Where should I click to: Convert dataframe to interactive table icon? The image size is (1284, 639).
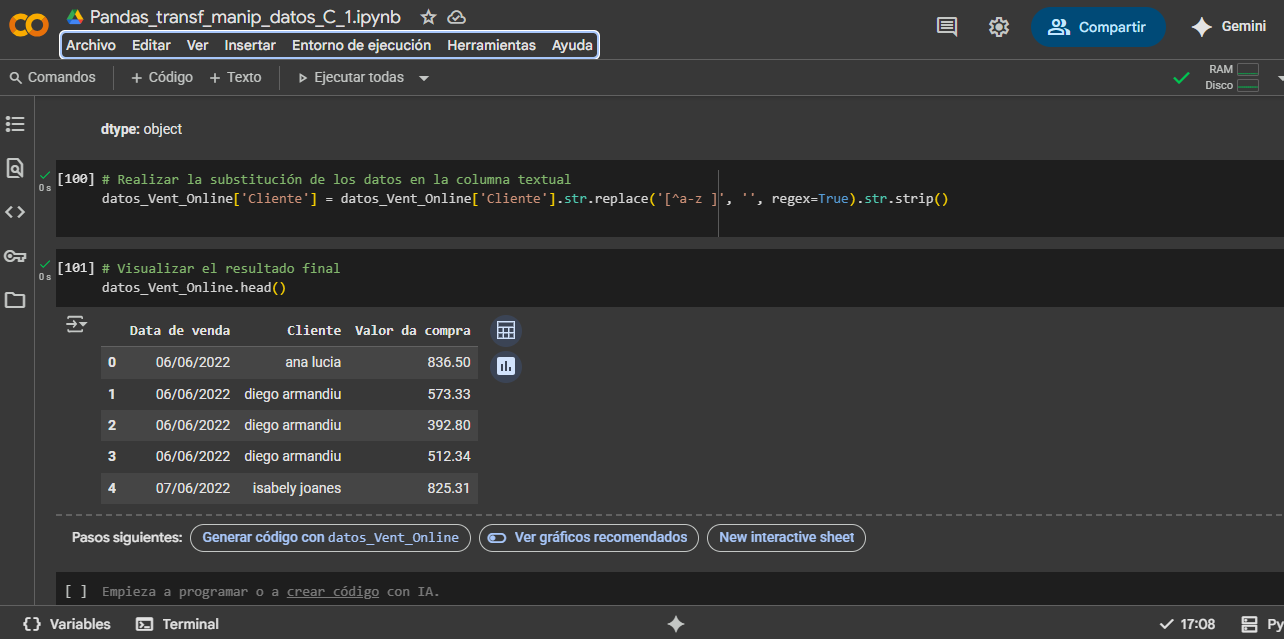click(506, 331)
